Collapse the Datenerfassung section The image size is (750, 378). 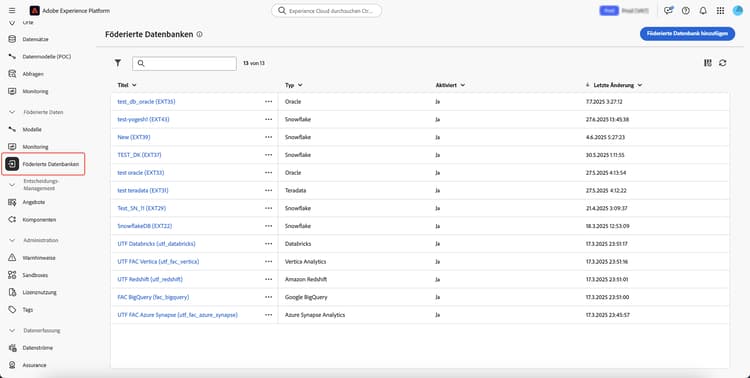12,331
